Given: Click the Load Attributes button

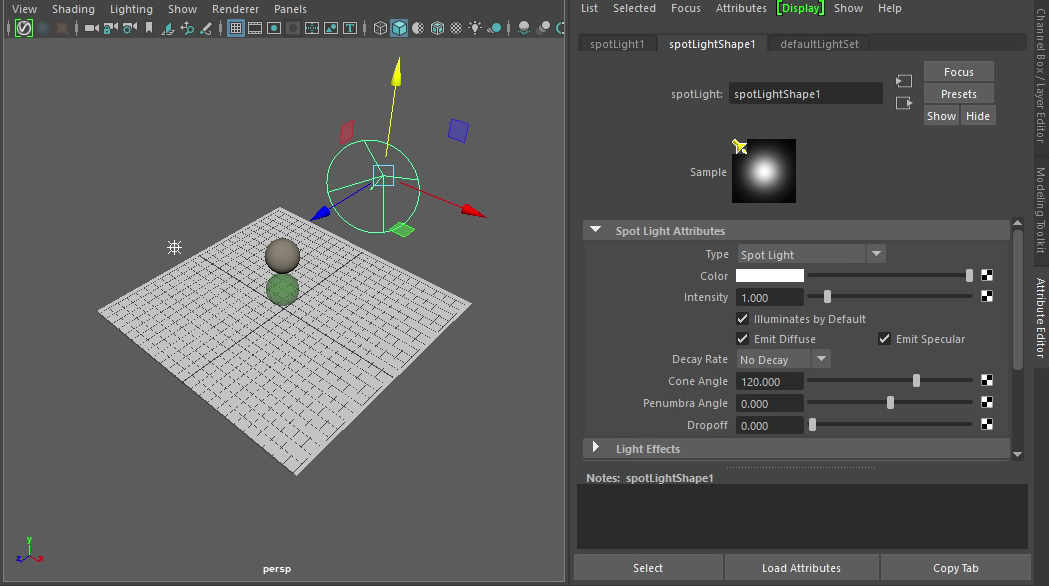Looking at the screenshot, I should (x=801, y=568).
